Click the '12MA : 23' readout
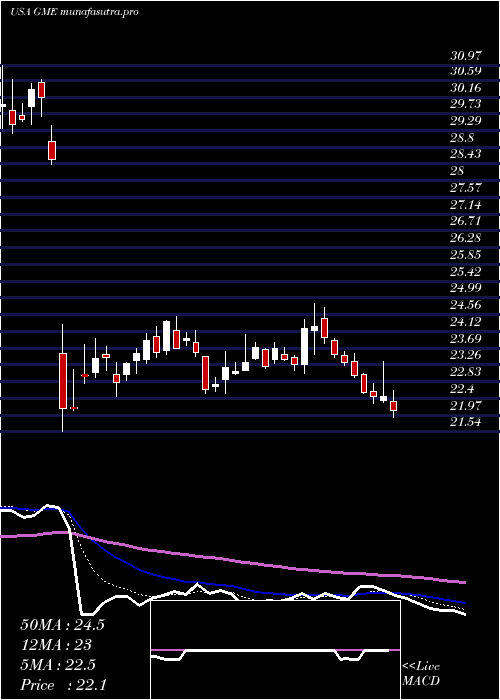500x700 pixels. tap(56, 645)
